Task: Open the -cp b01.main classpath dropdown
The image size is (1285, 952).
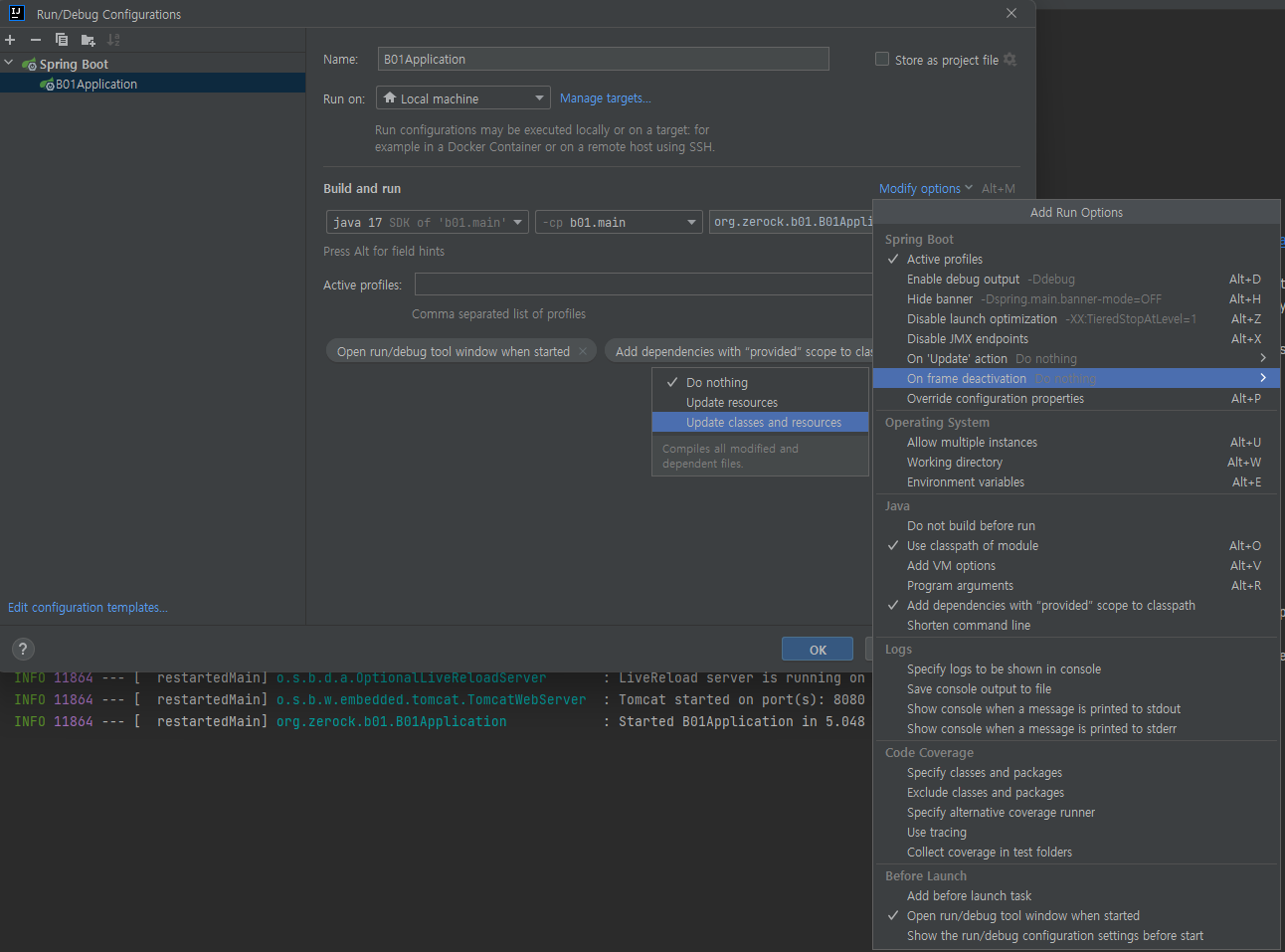Action: [619, 222]
